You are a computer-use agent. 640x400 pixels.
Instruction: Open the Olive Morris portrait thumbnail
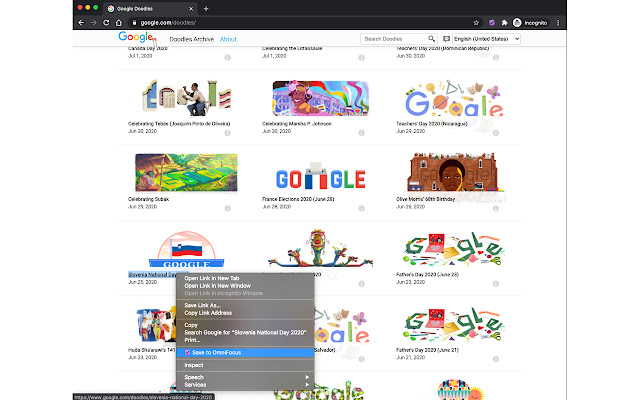click(453, 172)
